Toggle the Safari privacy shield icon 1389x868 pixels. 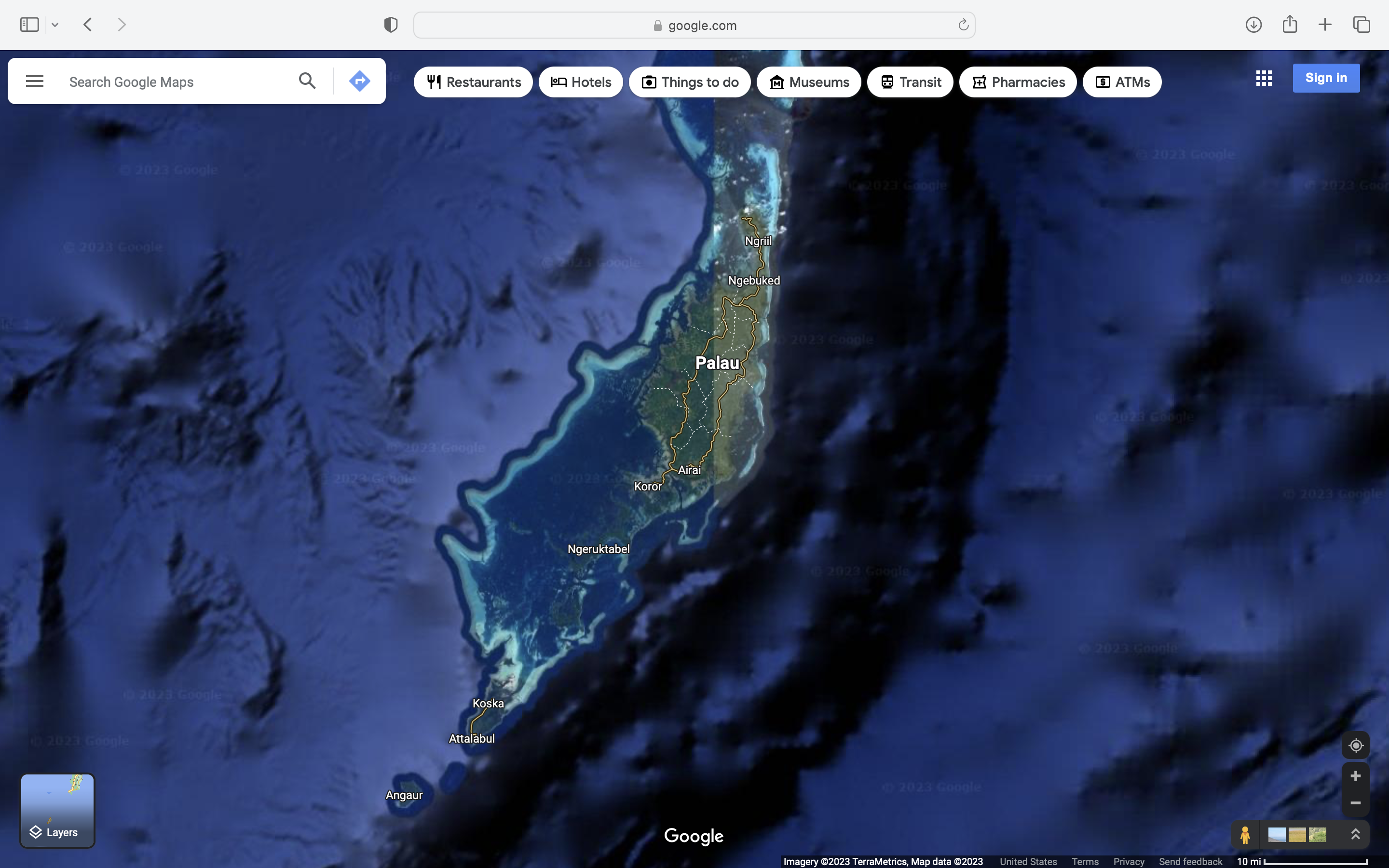click(390, 25)
